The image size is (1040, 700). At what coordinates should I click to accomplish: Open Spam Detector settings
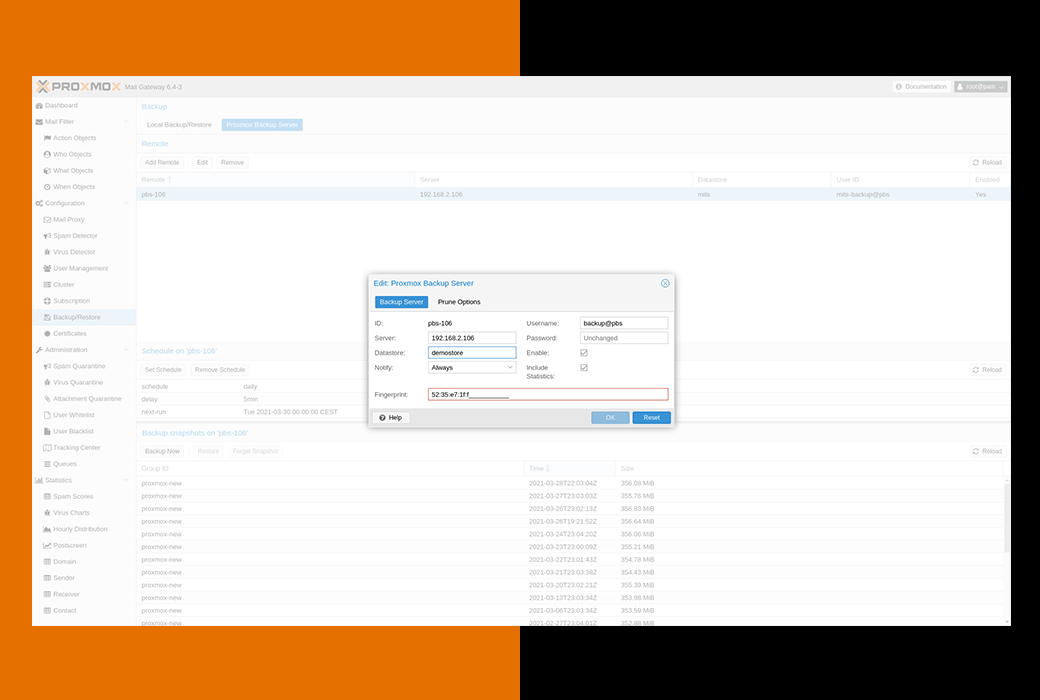[75, 236]
